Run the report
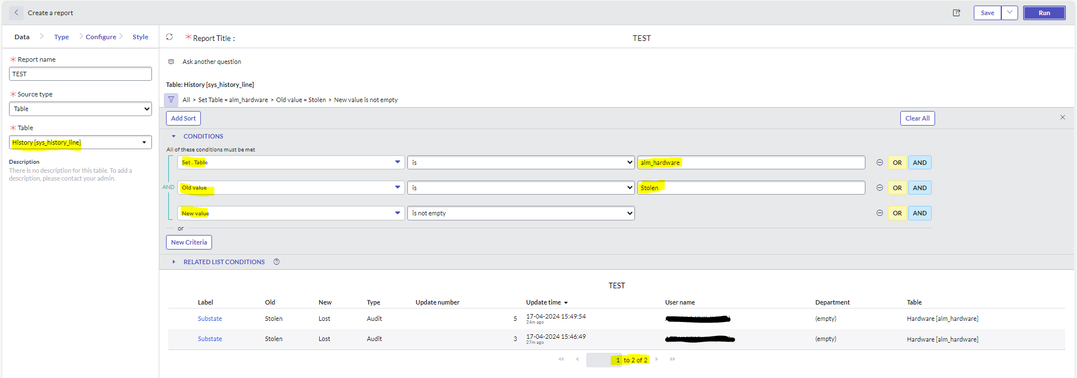This screenshot has width=1077, height=378. [x=1044, y=13]
